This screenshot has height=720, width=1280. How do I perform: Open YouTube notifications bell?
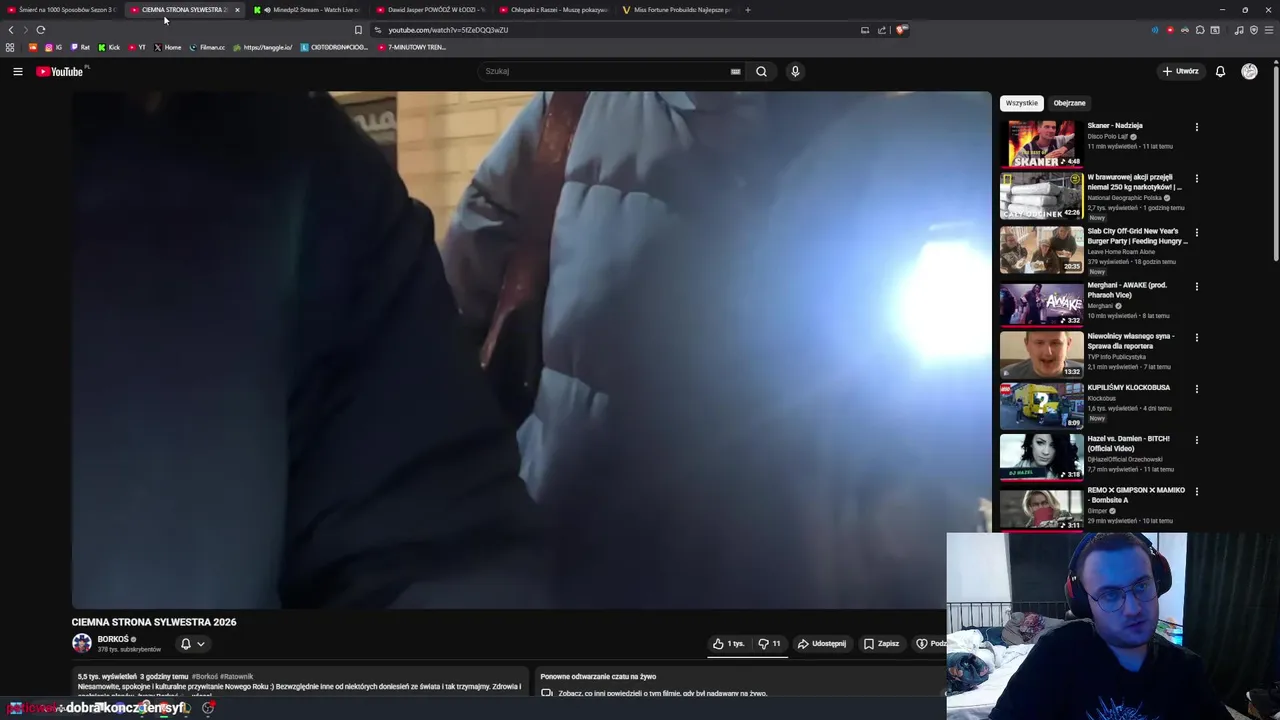coord(1220,71)
